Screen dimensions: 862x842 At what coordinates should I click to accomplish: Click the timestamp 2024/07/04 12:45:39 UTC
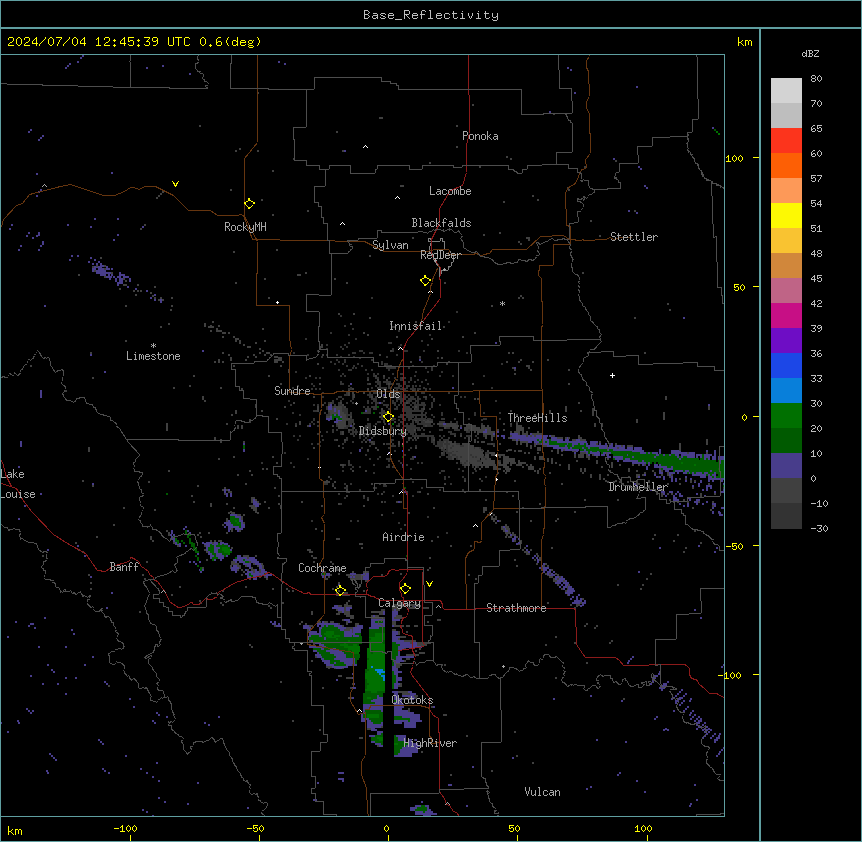point(99,42)
